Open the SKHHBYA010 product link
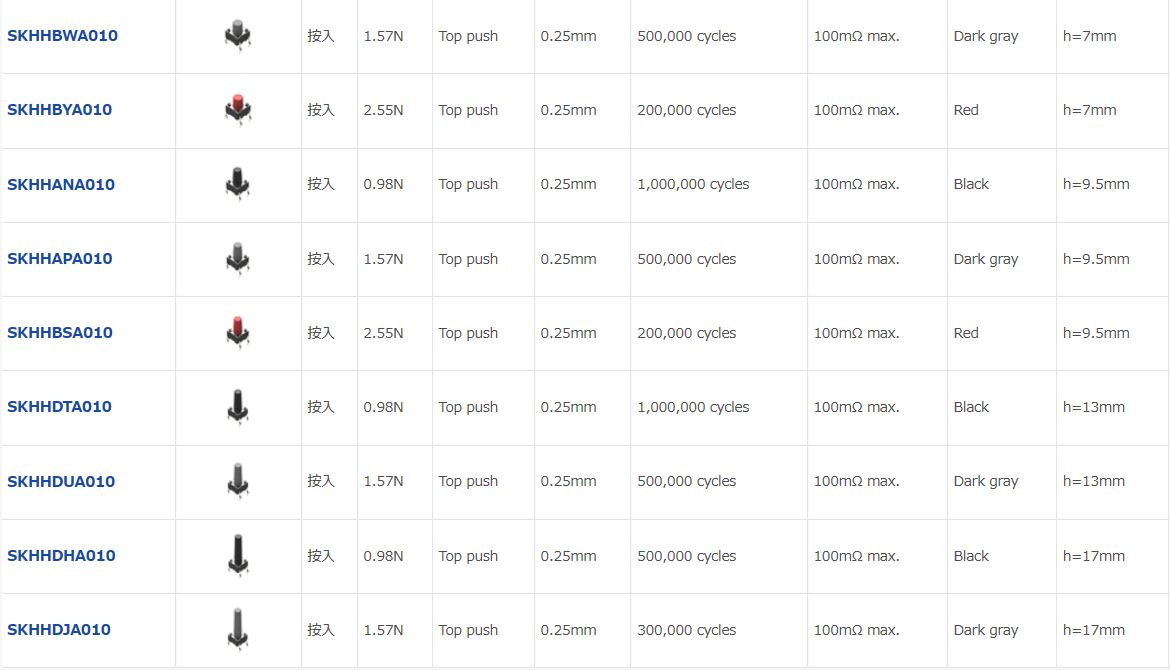Viewport: 1170px width, 670px height. tap(60, 110)
